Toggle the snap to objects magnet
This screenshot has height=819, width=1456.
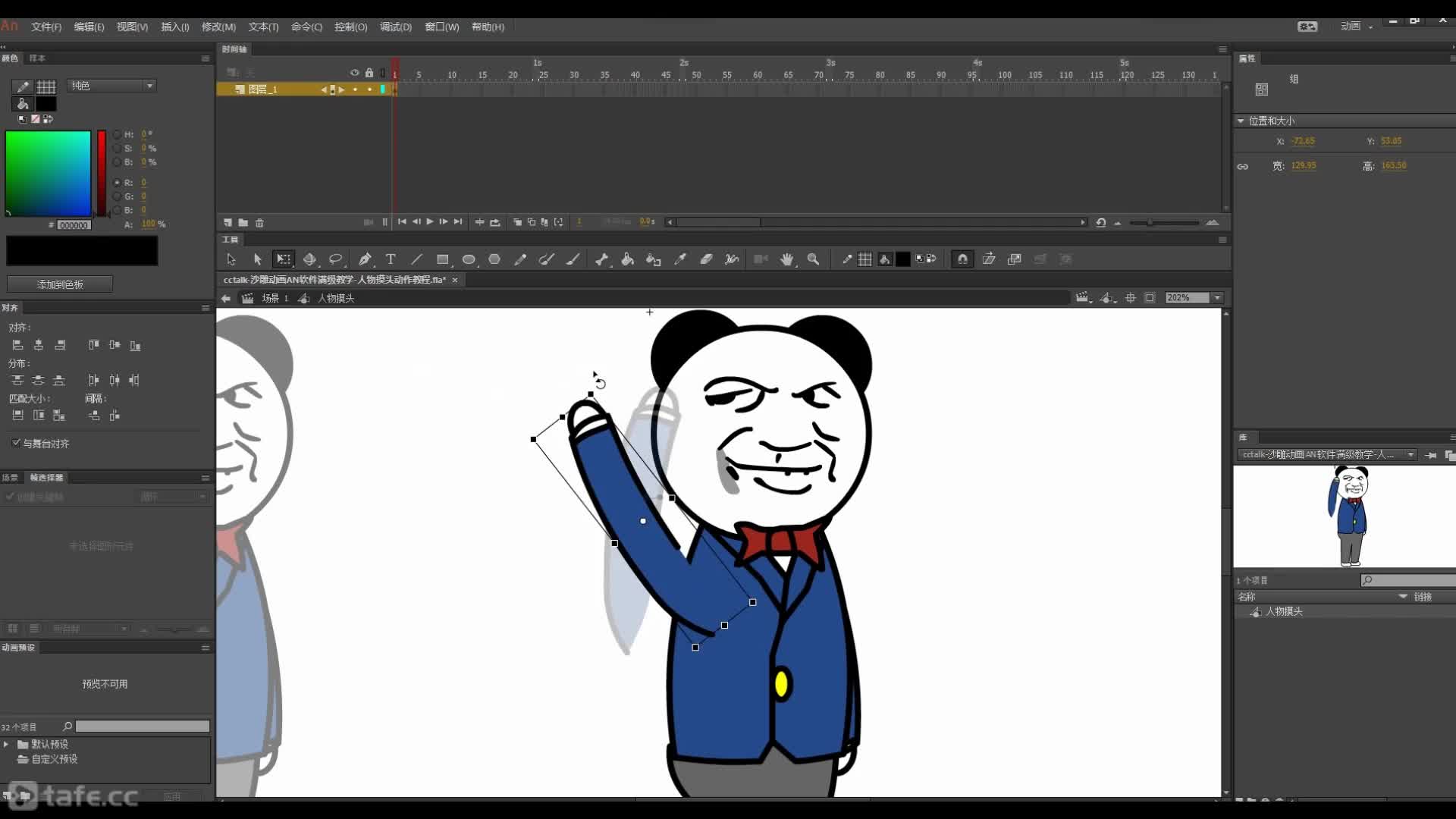click(x=962, y=259)
